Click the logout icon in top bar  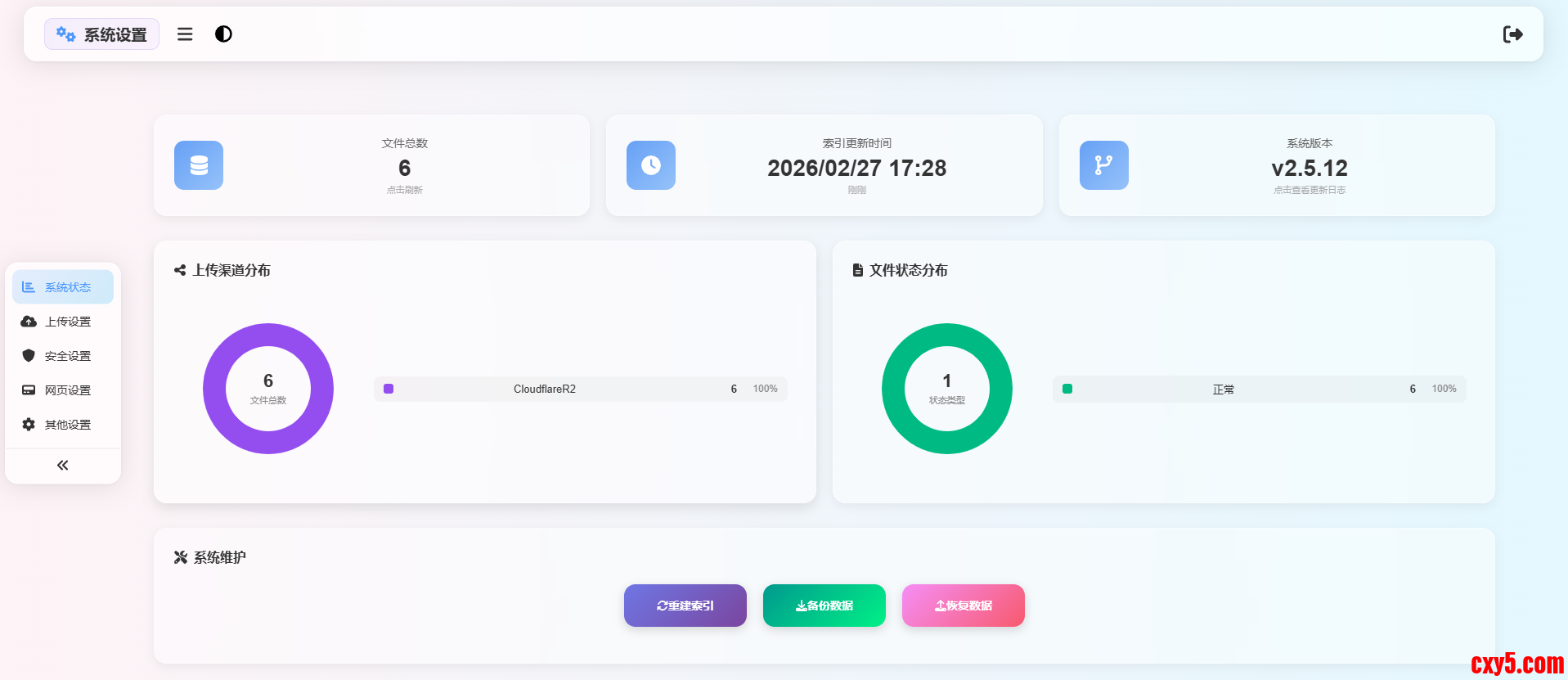point(1512,34)
